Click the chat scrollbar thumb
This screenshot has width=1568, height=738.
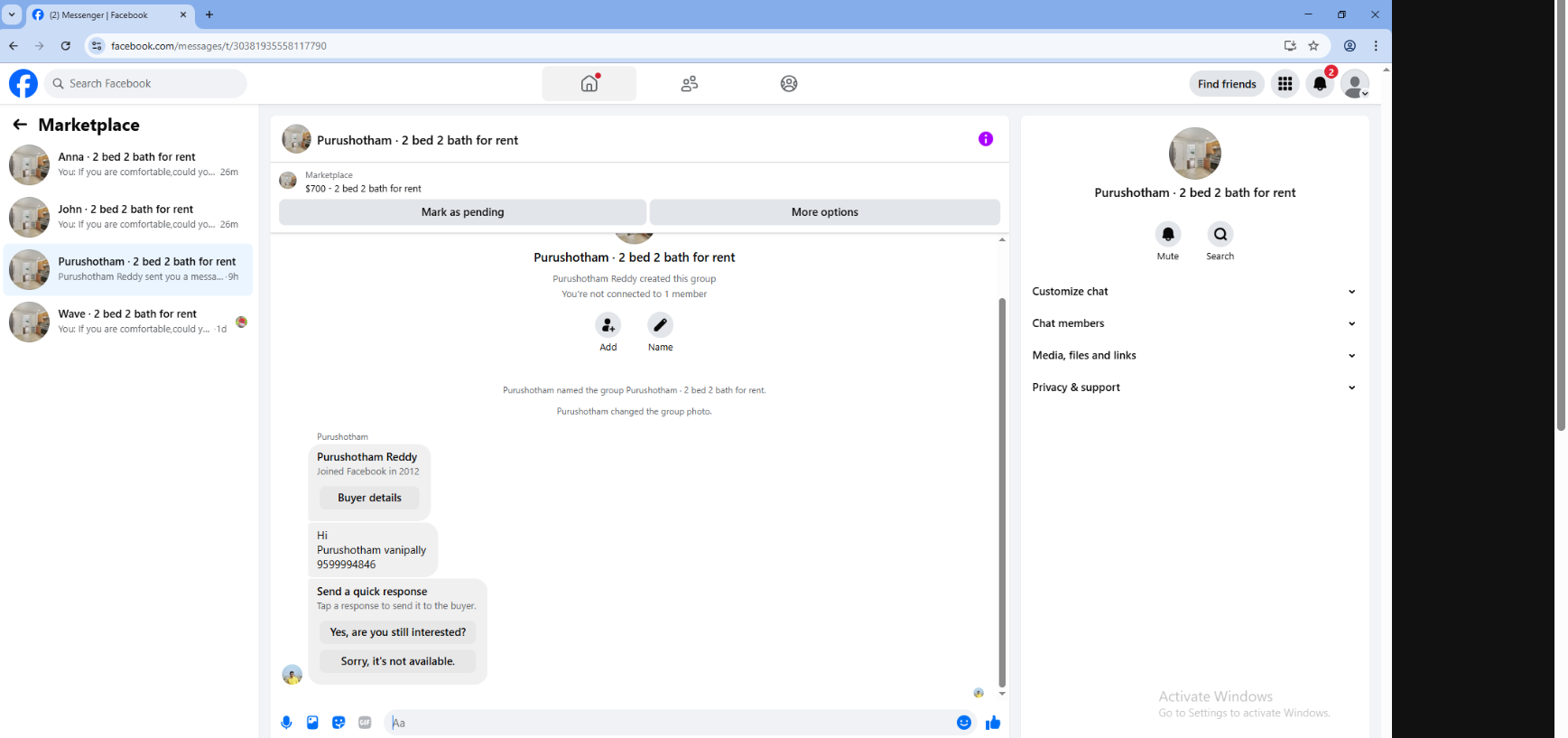[x=1002, y=492]
